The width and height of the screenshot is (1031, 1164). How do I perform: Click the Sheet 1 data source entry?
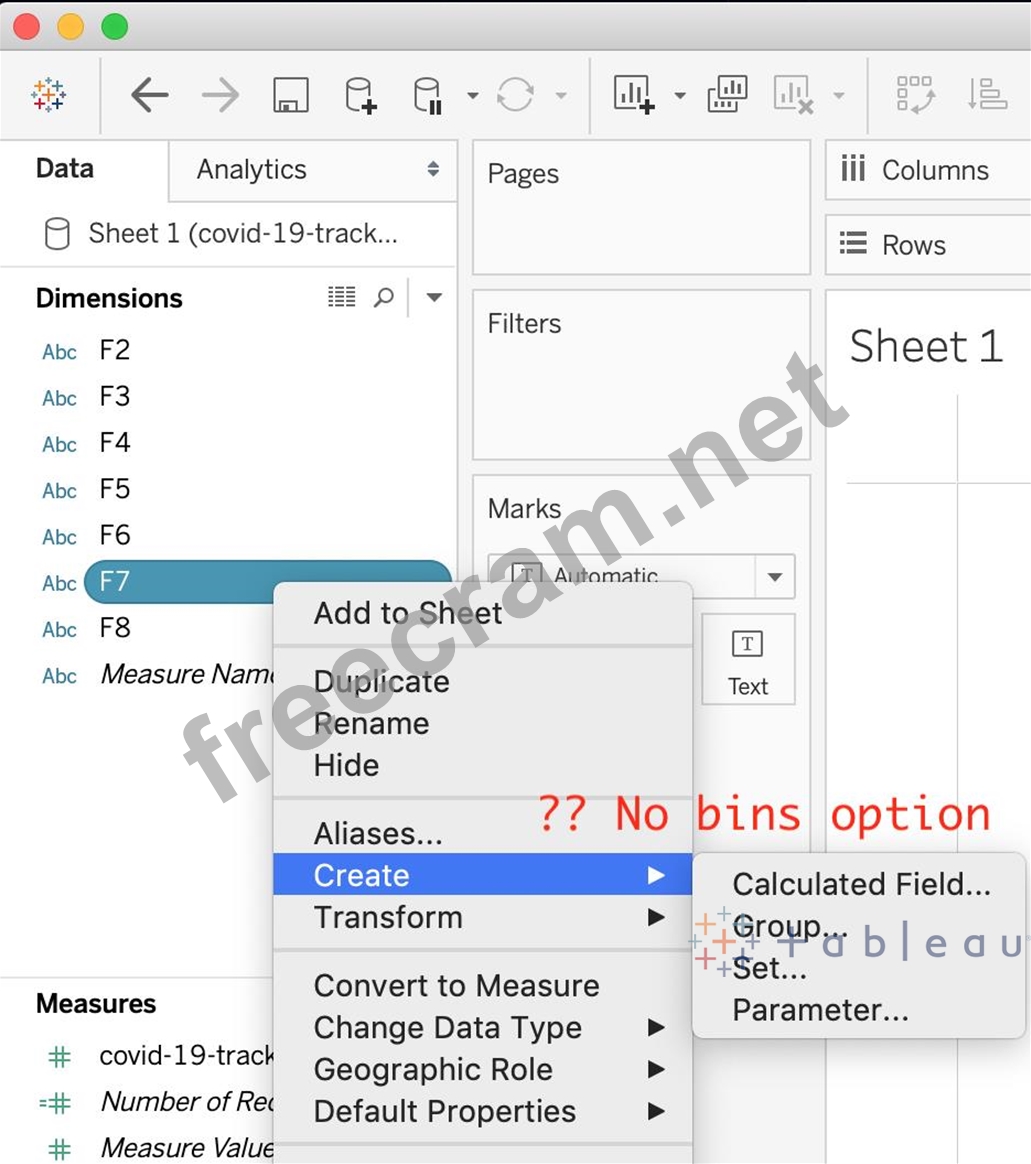click(x=242, y=234)
